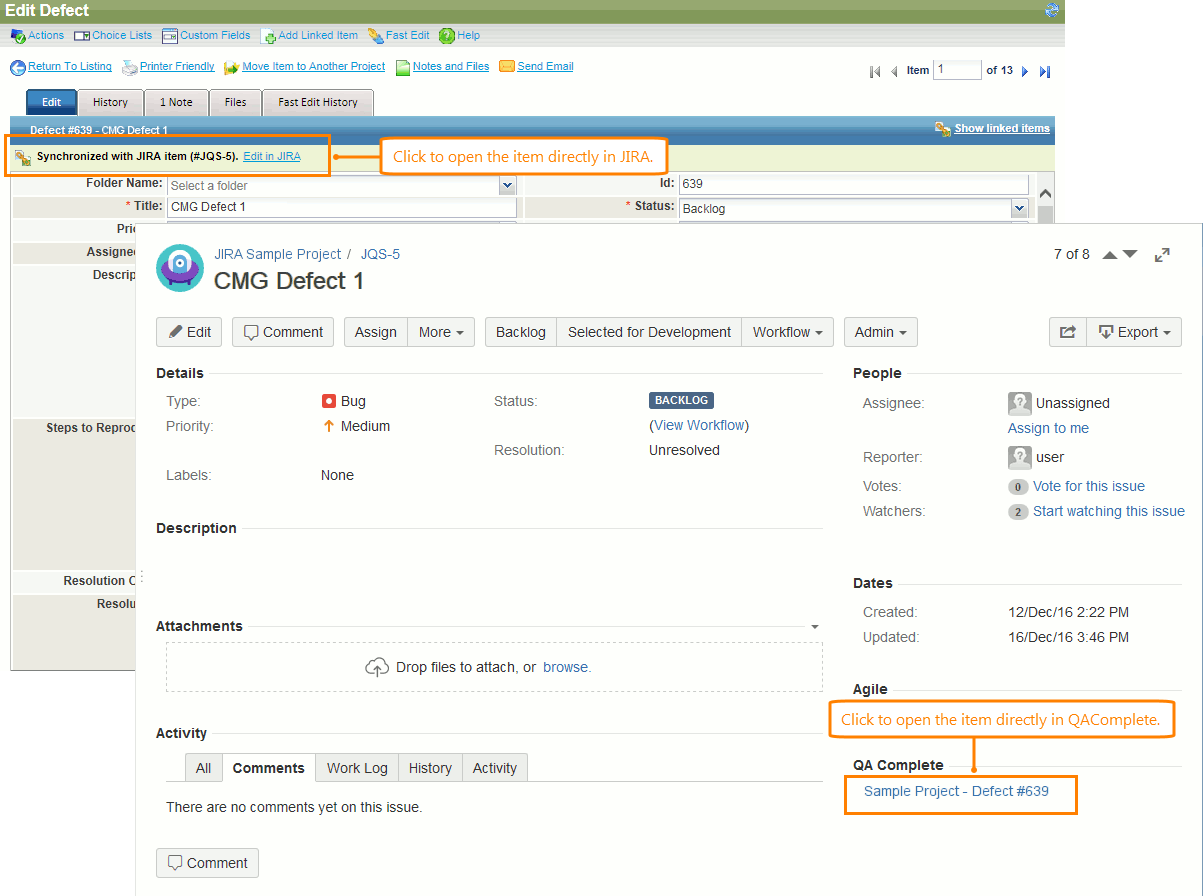Click the Fast Edit icon

pyautogui.click(x=376, y=36)
